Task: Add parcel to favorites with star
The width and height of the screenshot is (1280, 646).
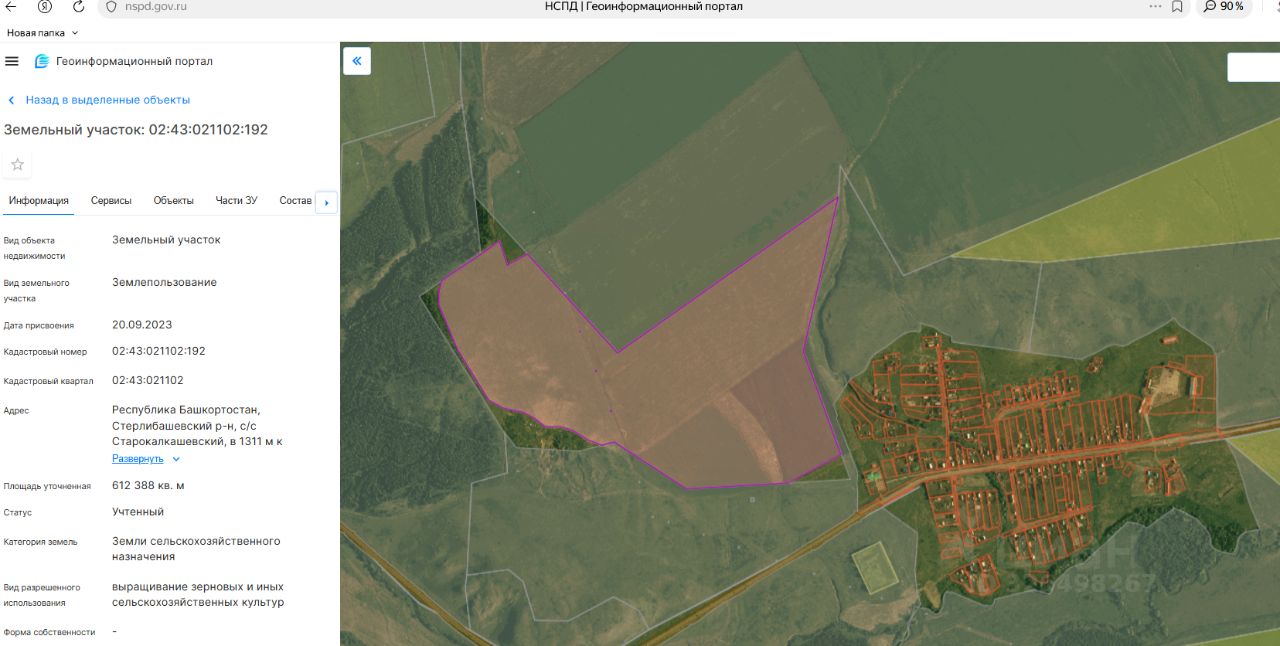Action: coord(17,164)
